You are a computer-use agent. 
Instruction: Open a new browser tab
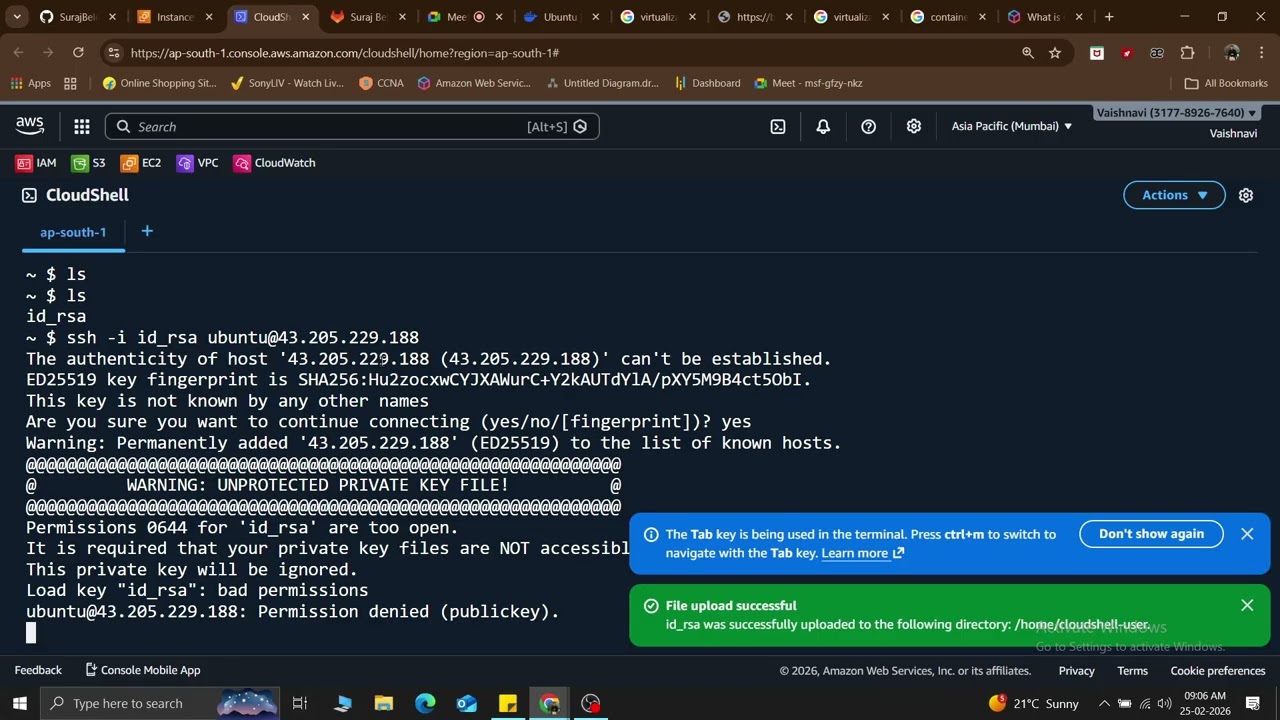tap(1109, 17)
